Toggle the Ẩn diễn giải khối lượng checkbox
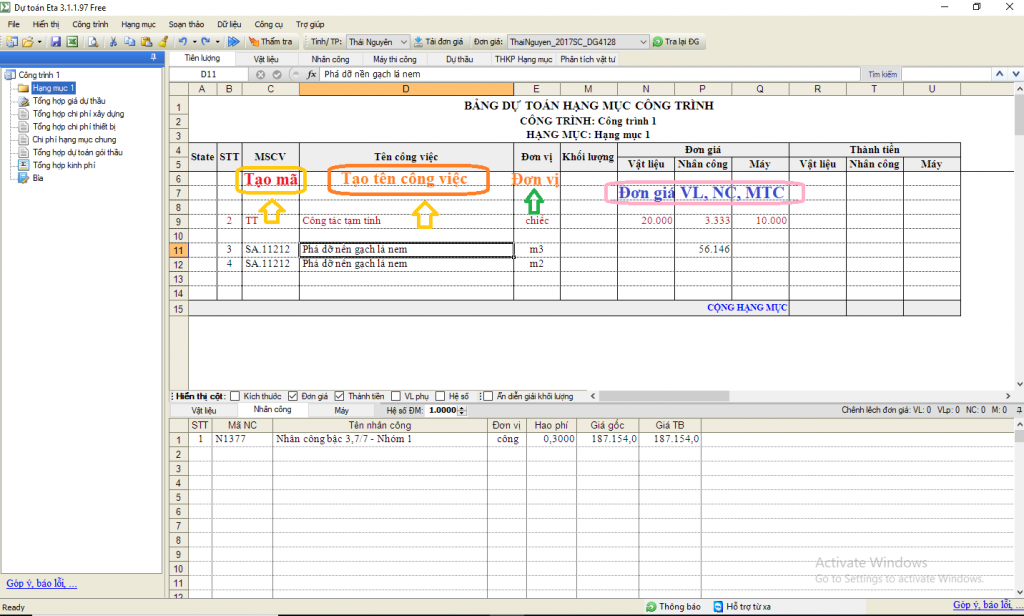The image size is (1024, 616). pos(488,396)
